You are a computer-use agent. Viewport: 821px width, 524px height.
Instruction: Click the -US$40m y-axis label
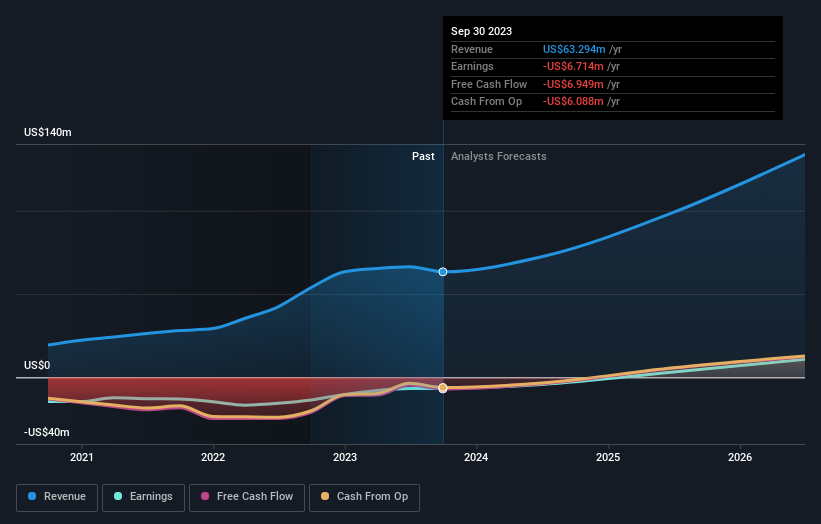coord(47,432)
